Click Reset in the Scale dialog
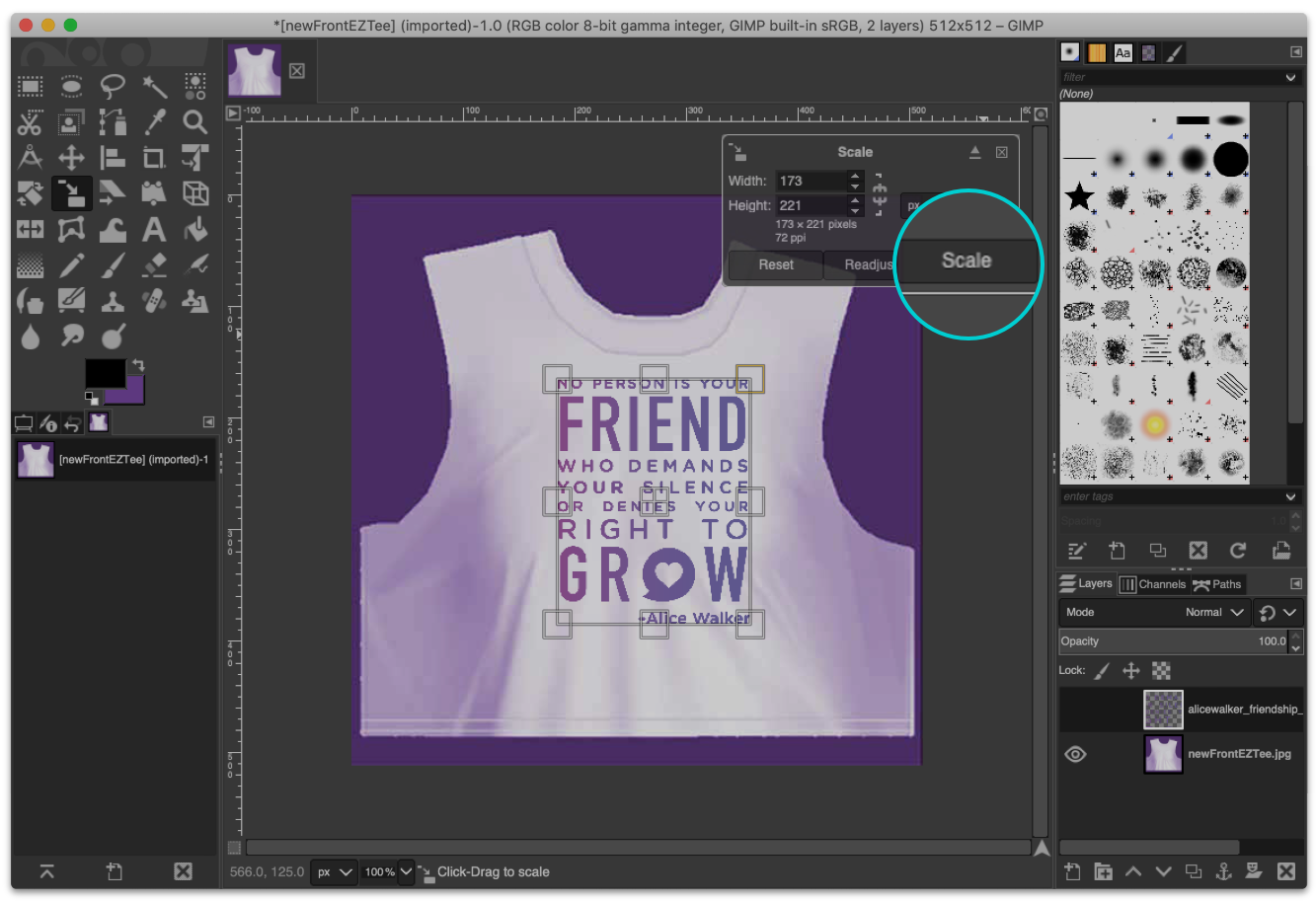This screenshot has width=1316, height=901. pos(776,264)
